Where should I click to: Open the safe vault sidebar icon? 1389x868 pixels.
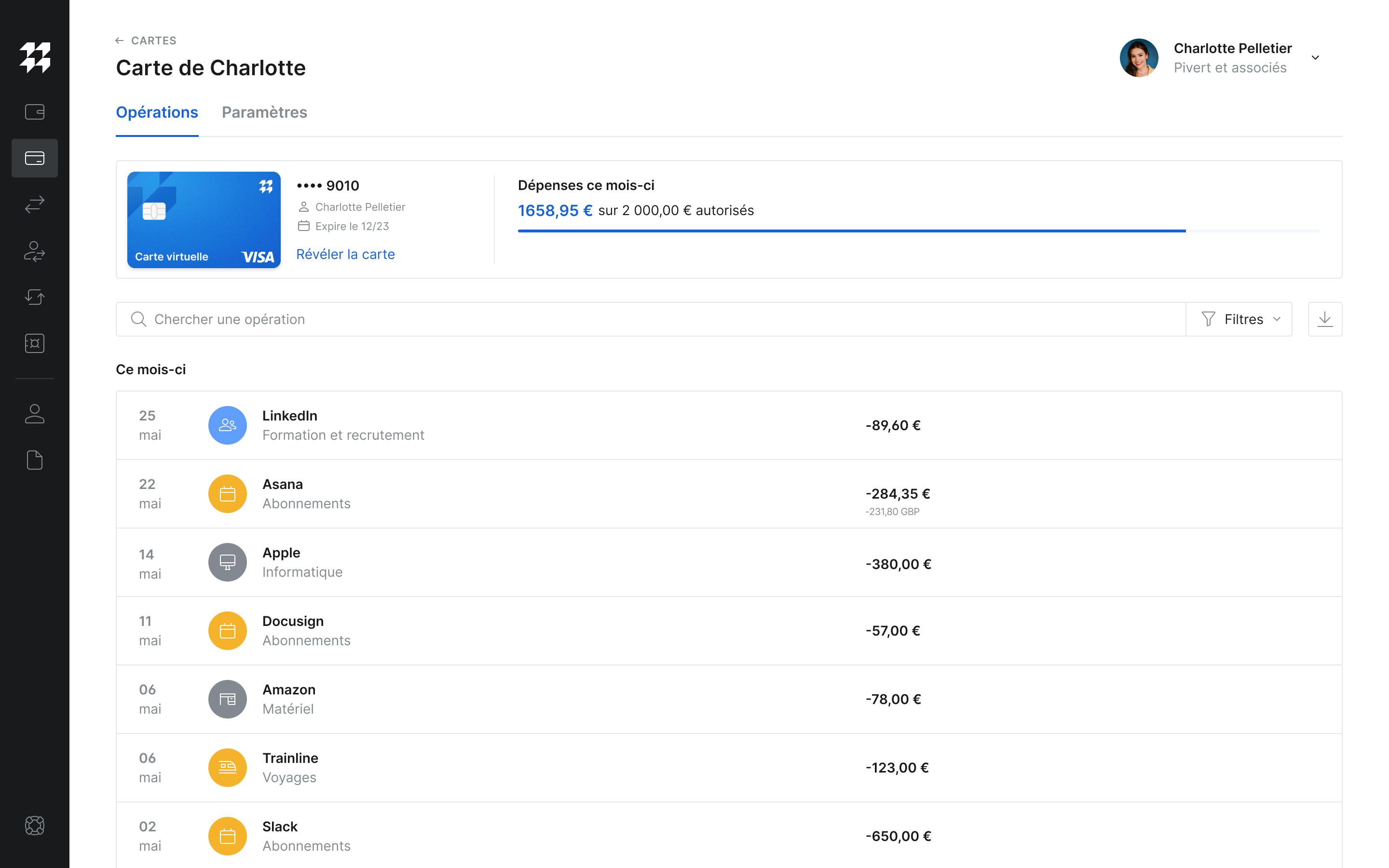click(x=34, y=343)
